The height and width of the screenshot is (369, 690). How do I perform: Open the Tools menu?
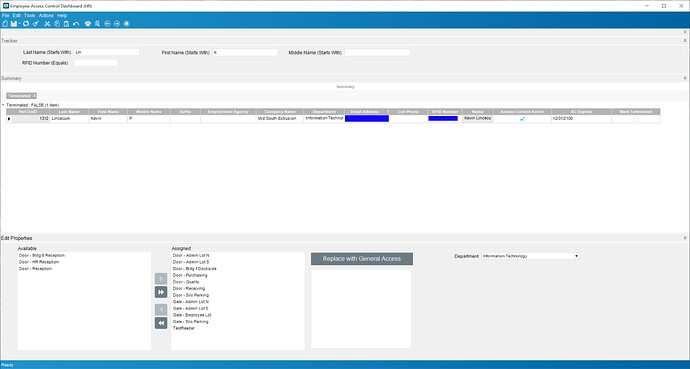29,15
